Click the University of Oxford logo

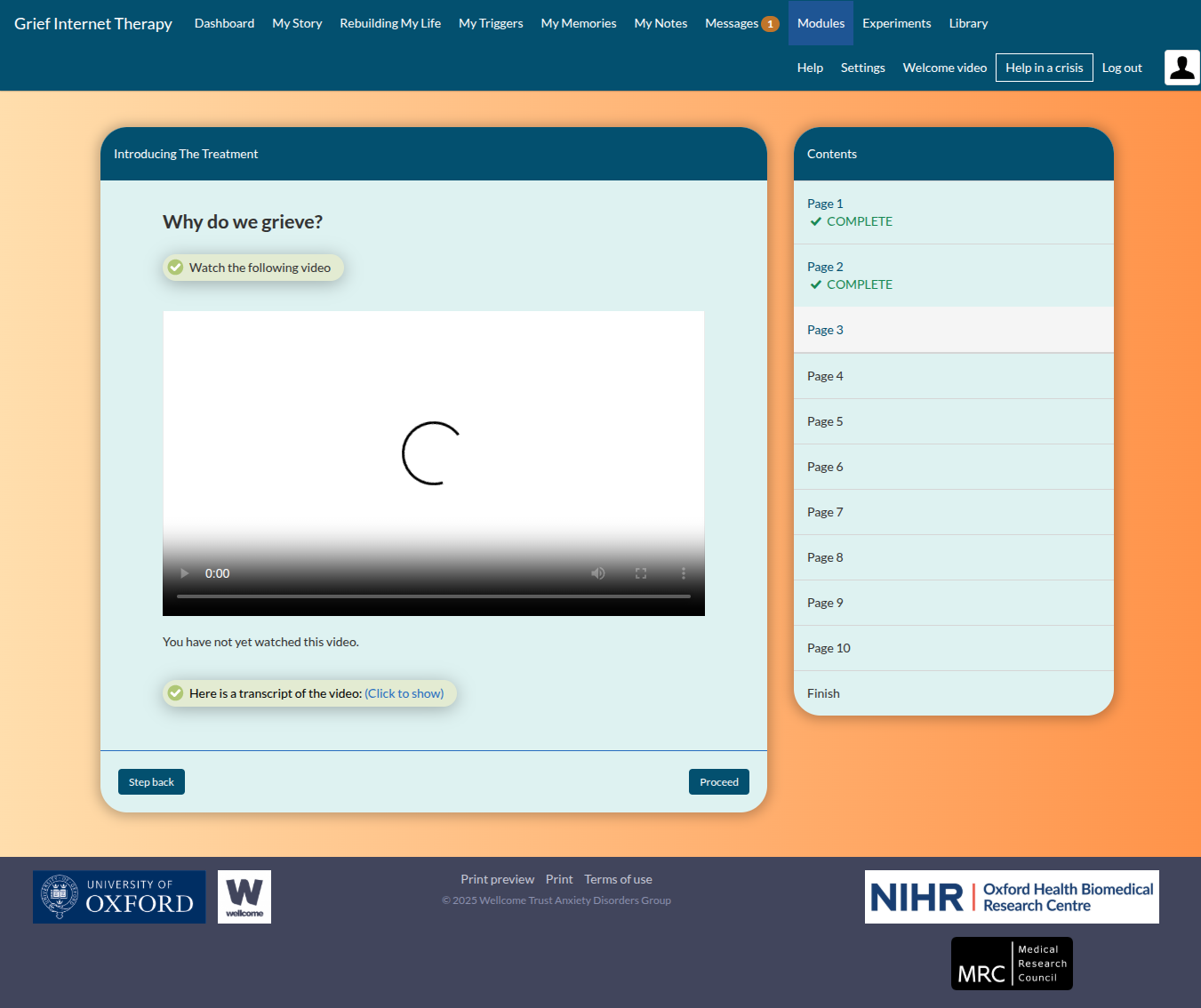click(119, 897)
